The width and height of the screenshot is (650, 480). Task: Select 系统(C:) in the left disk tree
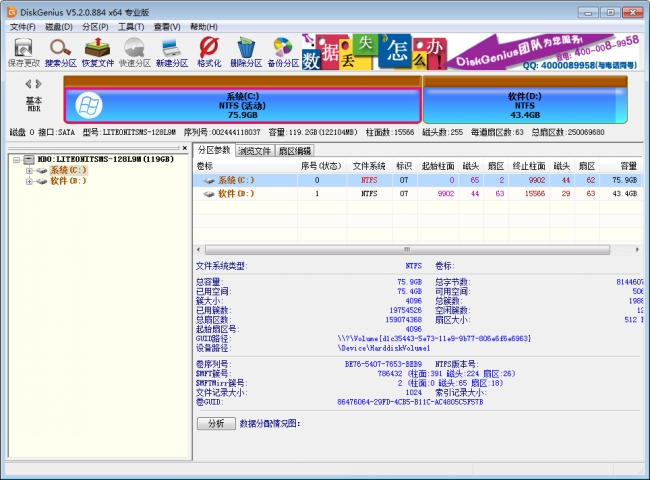pyautogui.click(x=68, y=170)
